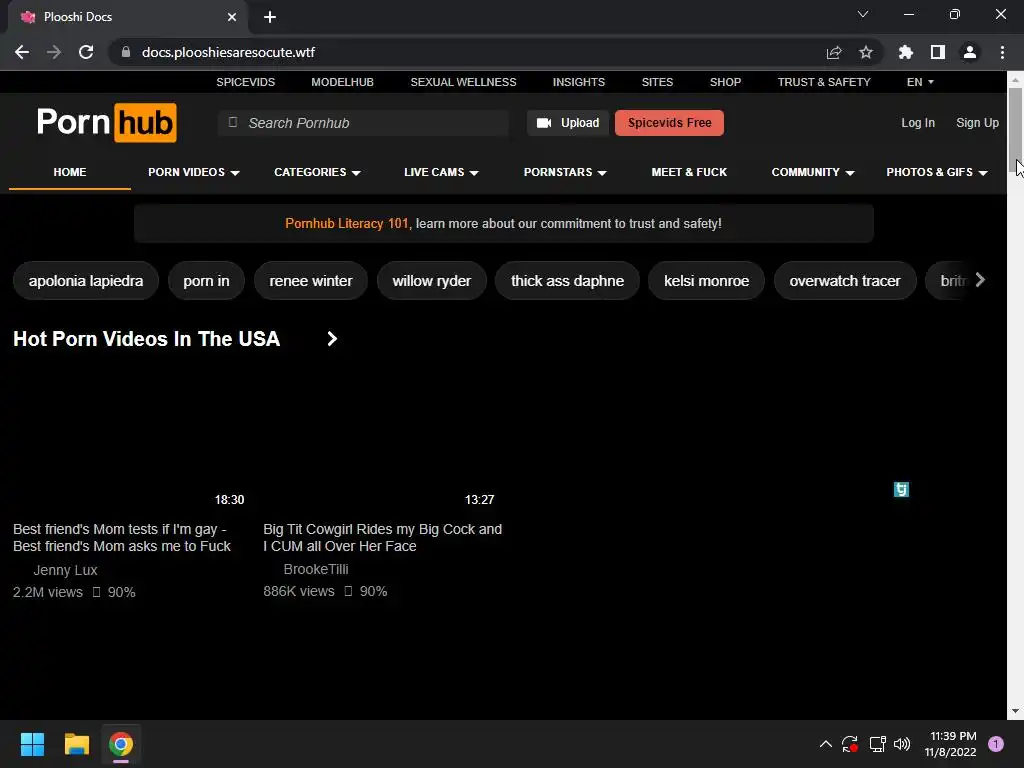Click the site logo in the header
1024x768 pixels.
[106, 123]
